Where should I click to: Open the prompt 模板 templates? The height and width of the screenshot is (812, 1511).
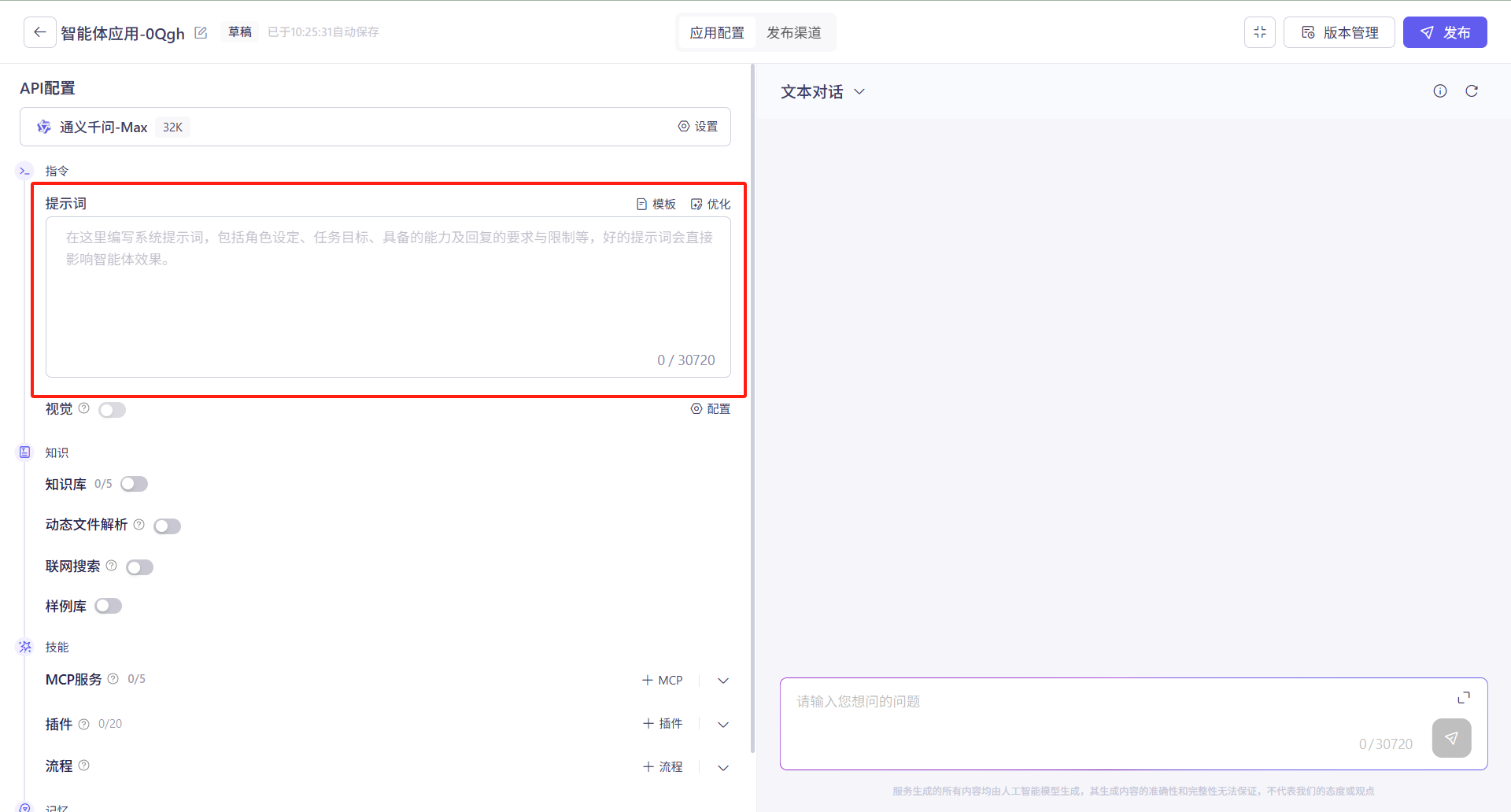[x=656, y=204]
